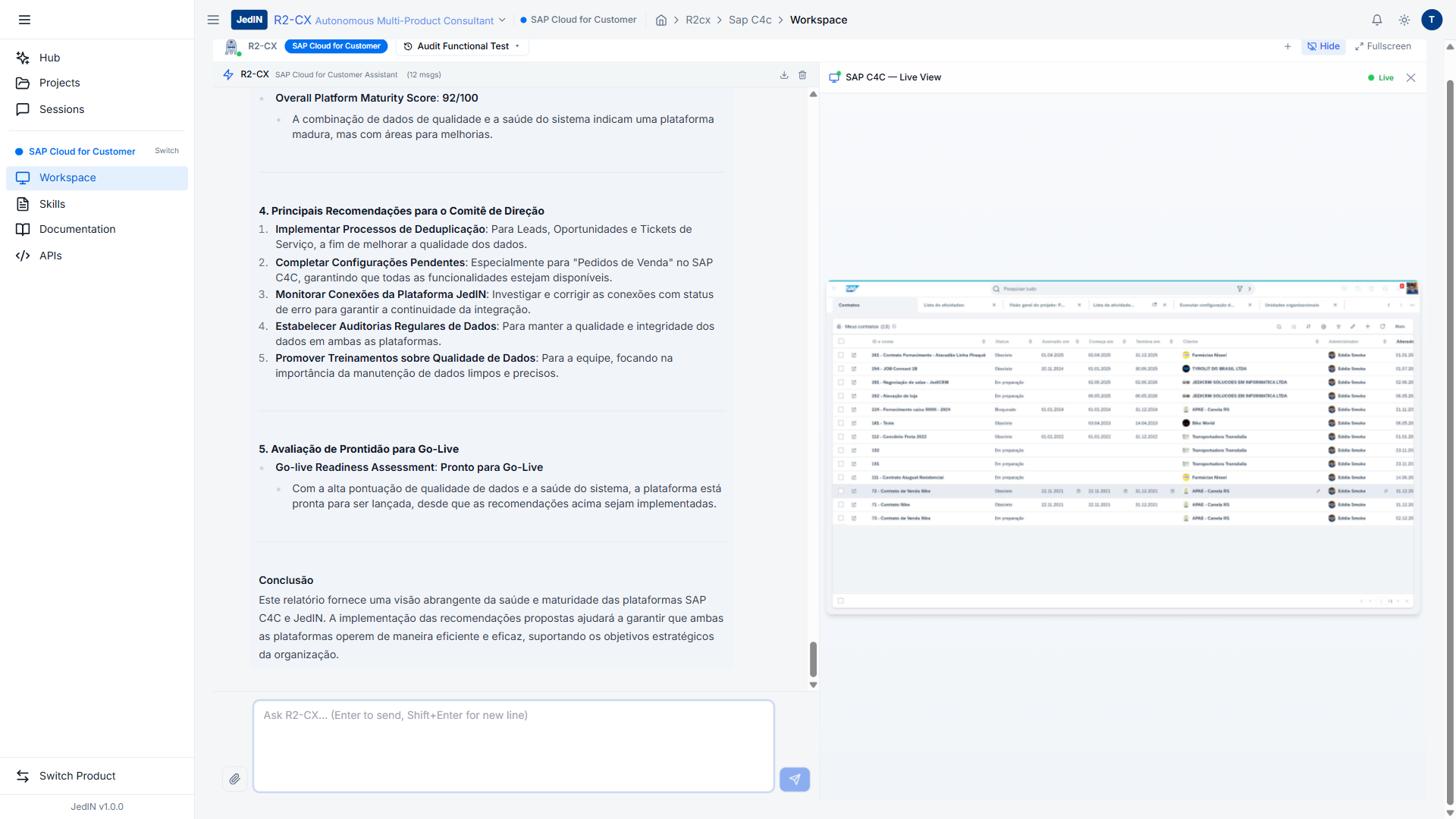Open the user avatar T menu
This screenshot has height=819, width=1456.
(x=1432, y=20)
